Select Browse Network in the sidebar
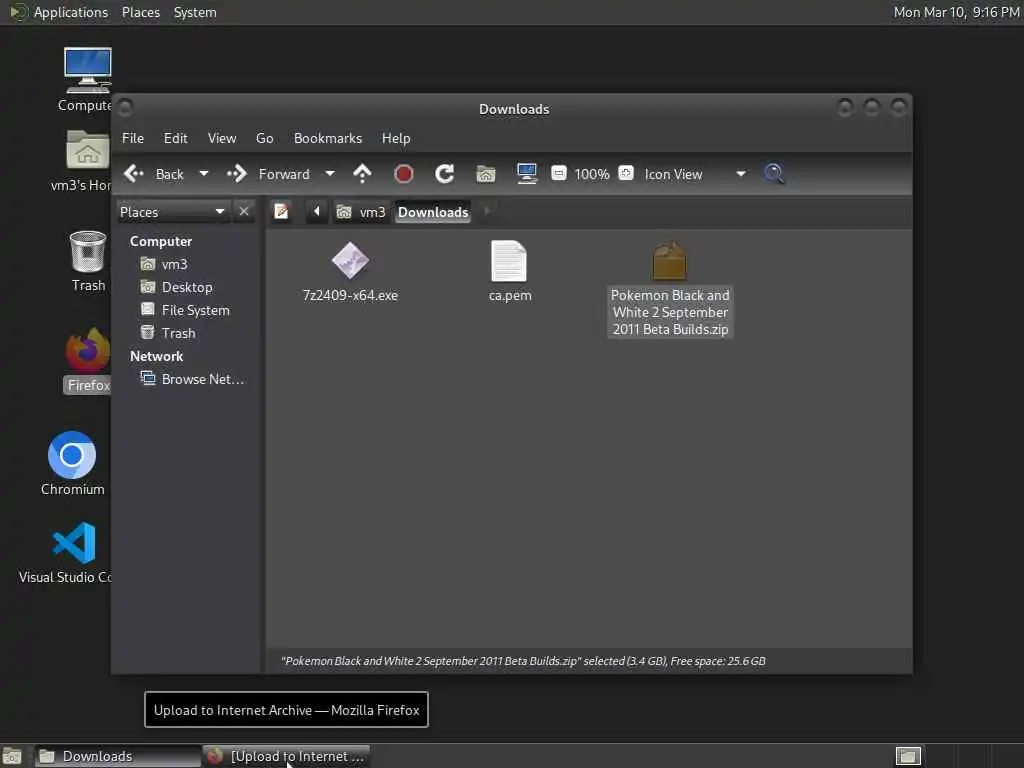 [x=192, y=379]
